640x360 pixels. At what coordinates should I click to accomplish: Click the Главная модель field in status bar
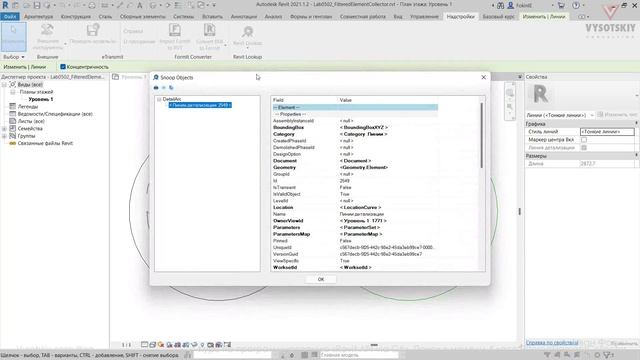359,355
